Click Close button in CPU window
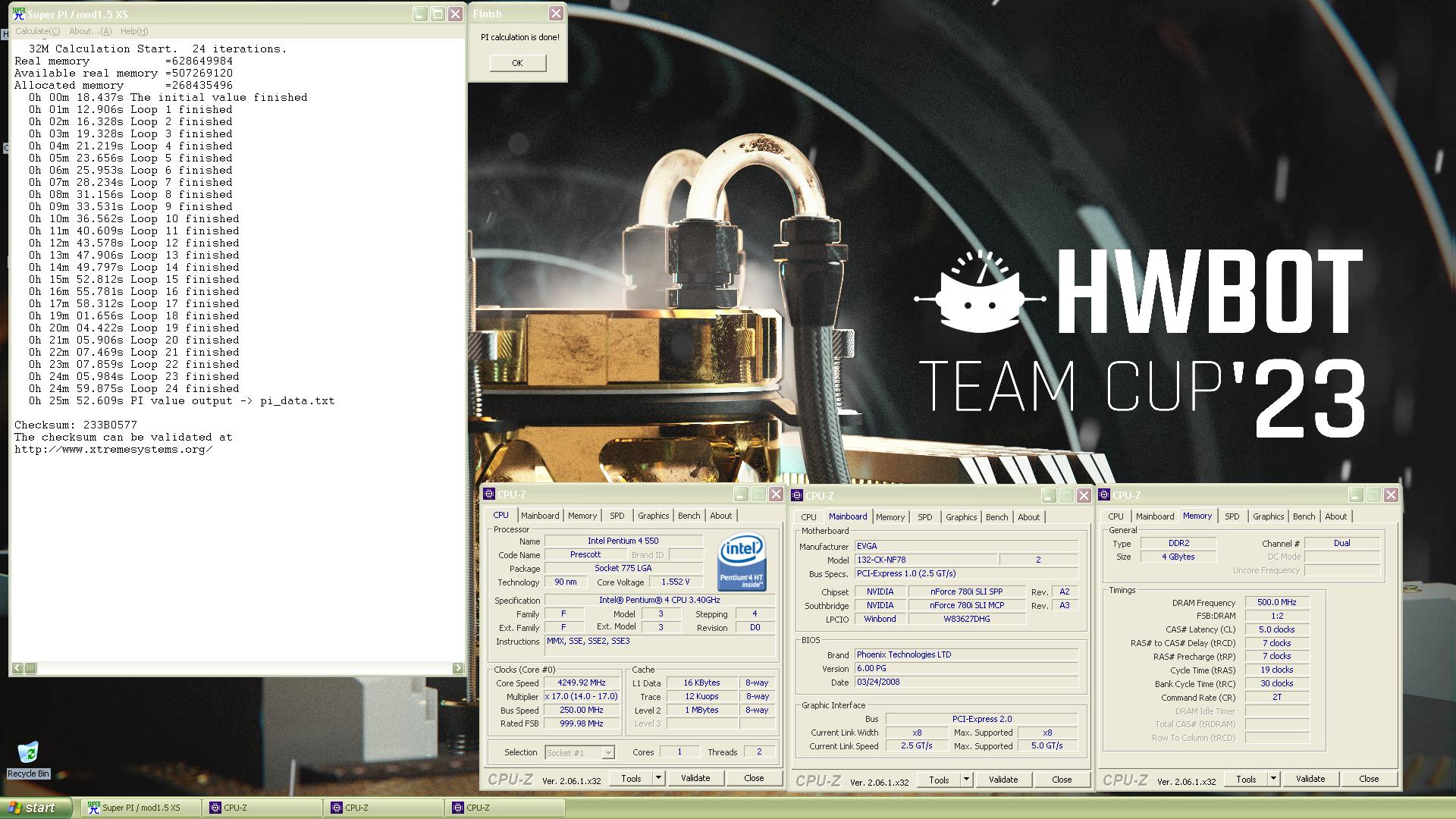Viewport: 1456px width, 819px height. coord(754,778)
